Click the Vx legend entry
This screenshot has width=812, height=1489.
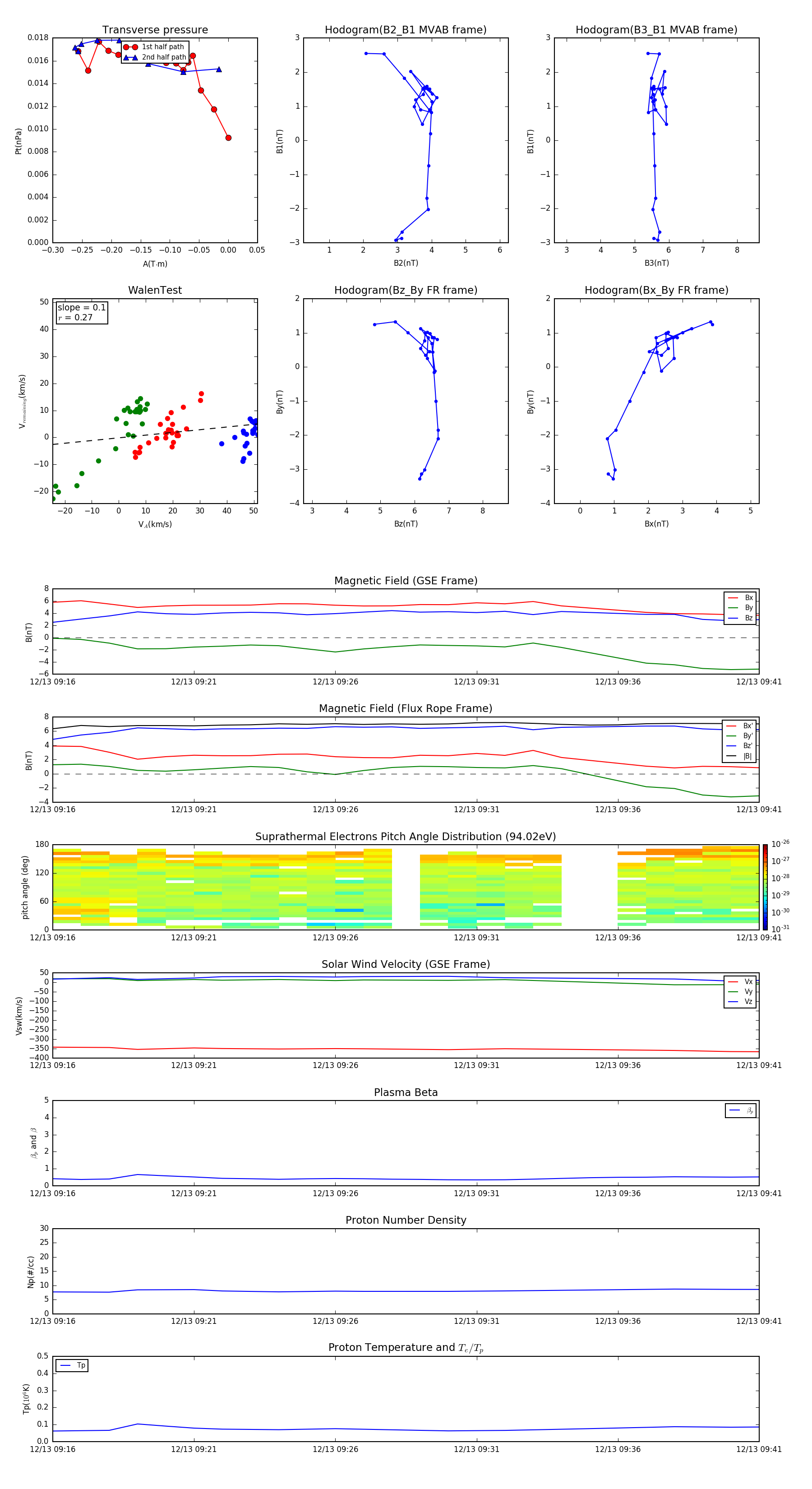(x=740, y=981)
